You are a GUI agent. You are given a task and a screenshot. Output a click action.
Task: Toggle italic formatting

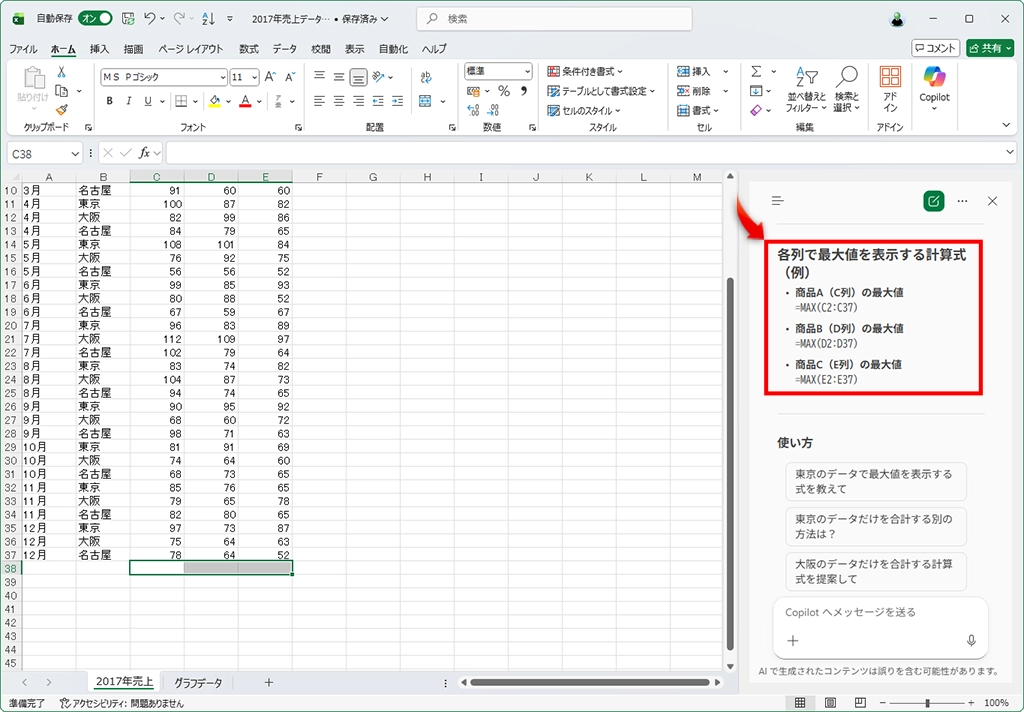pos(129,101)
